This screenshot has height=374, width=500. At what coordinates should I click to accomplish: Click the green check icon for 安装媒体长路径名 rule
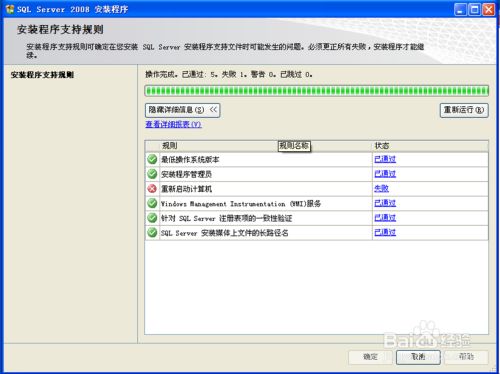[x=152, y=233]
